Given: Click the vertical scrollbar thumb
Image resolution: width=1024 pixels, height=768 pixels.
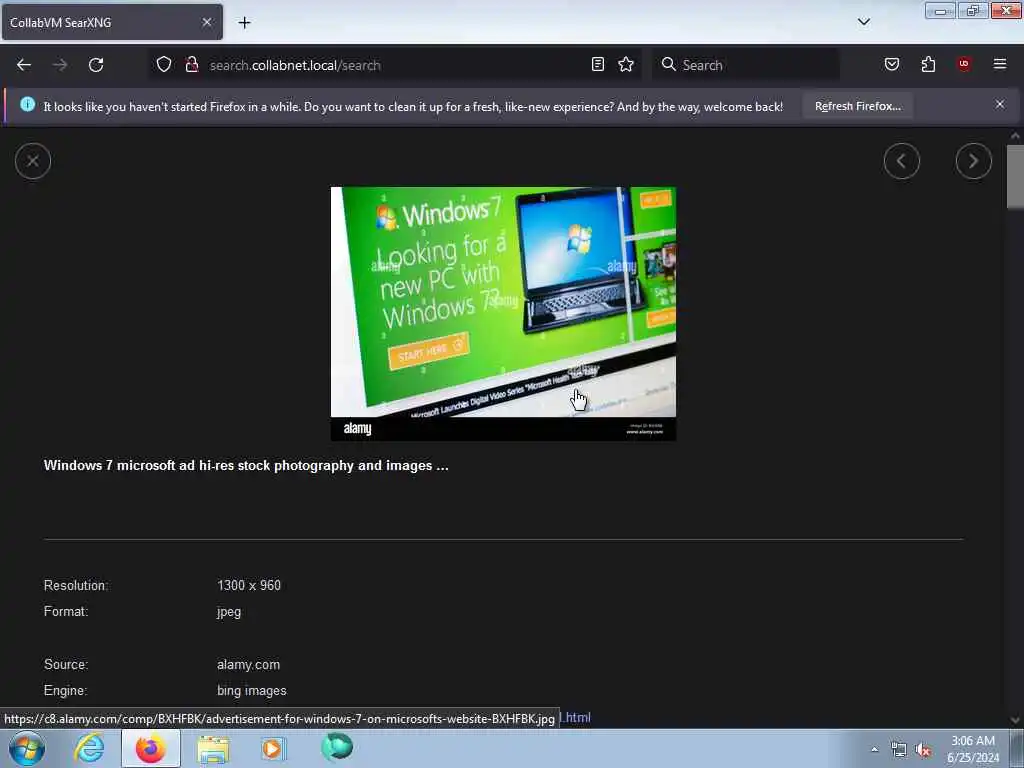Looking at the screenshot, I should point(1015,176).
